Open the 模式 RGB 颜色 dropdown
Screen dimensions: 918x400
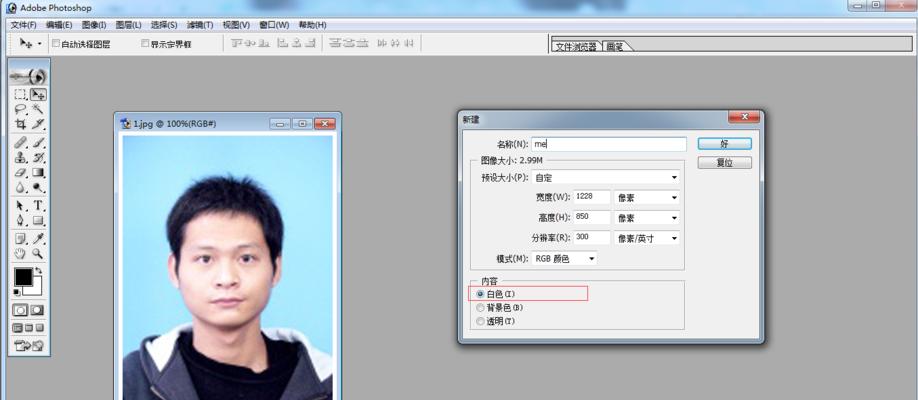564,258
